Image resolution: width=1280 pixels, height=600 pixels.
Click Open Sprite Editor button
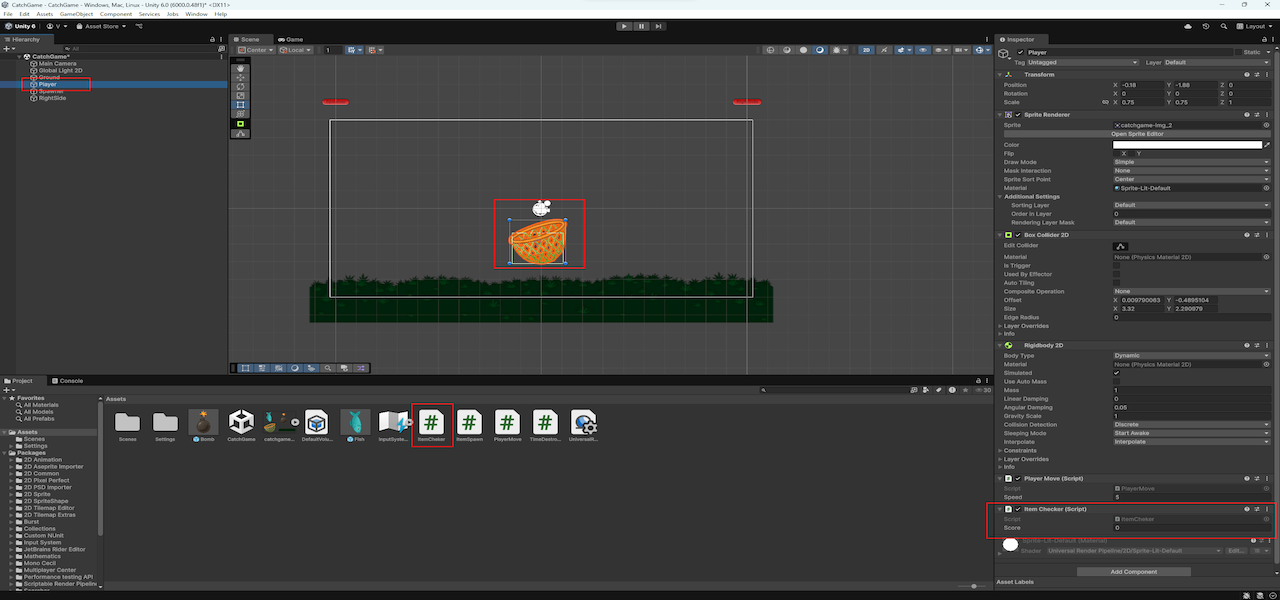[x=1137, y=134]
